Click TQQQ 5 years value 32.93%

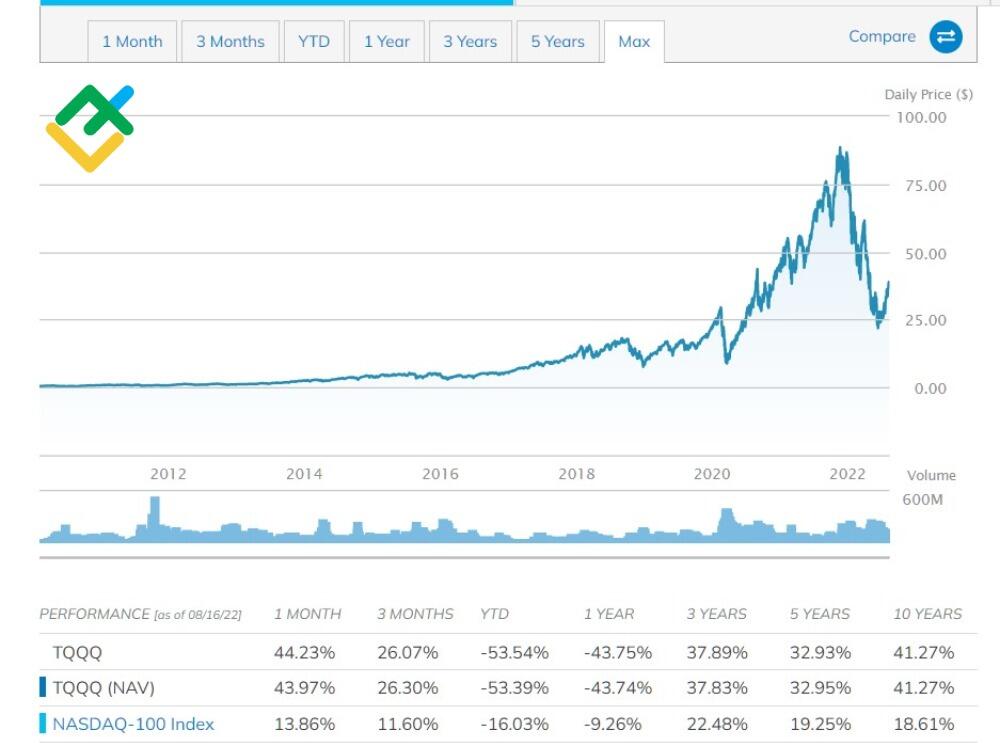[820, 652]
